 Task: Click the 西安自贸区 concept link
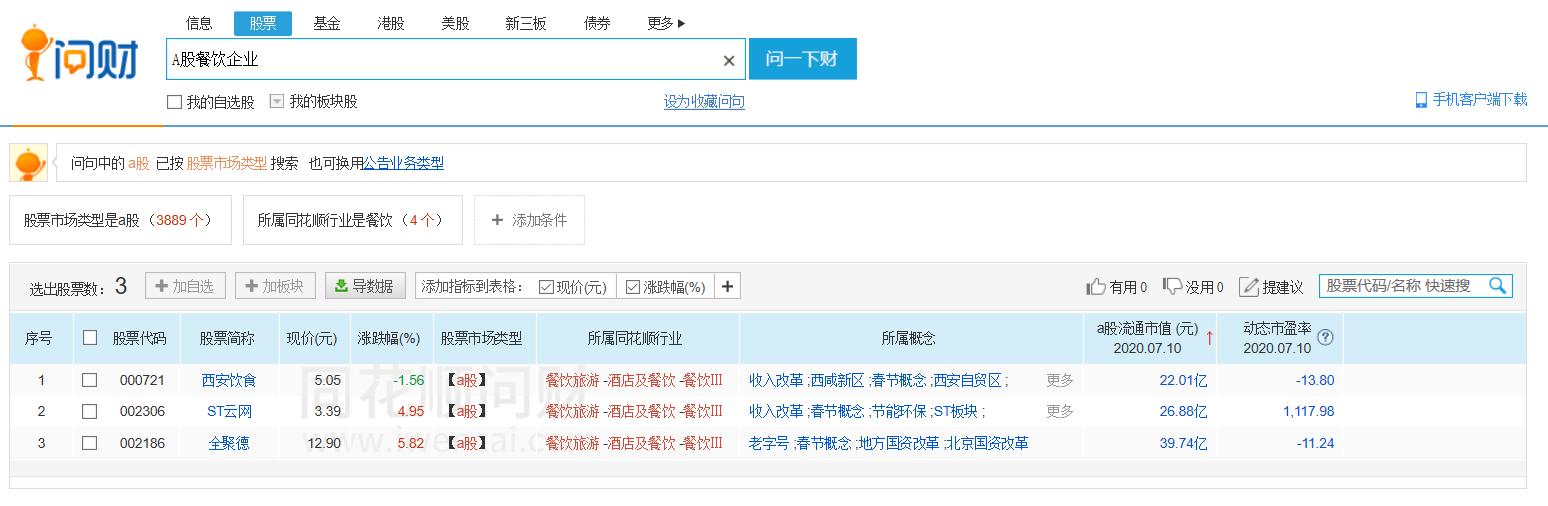967,380
